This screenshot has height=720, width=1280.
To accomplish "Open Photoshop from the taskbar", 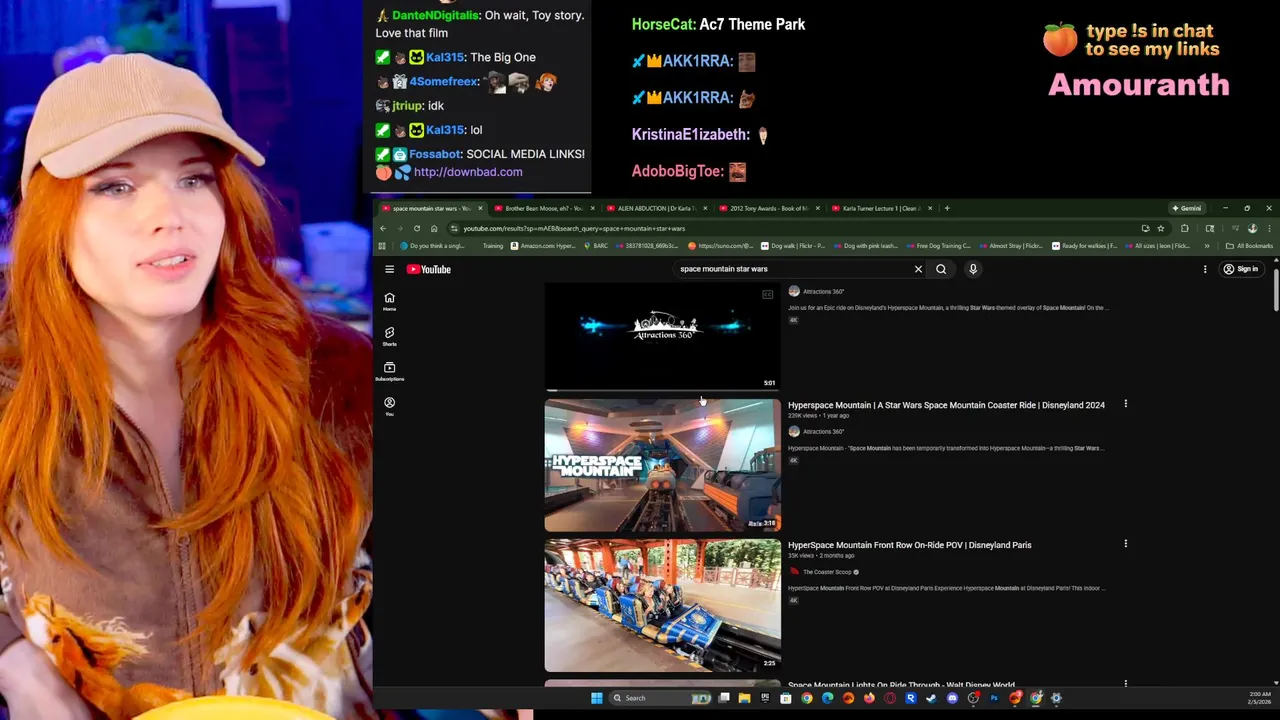I will click(x=994, y=698).
